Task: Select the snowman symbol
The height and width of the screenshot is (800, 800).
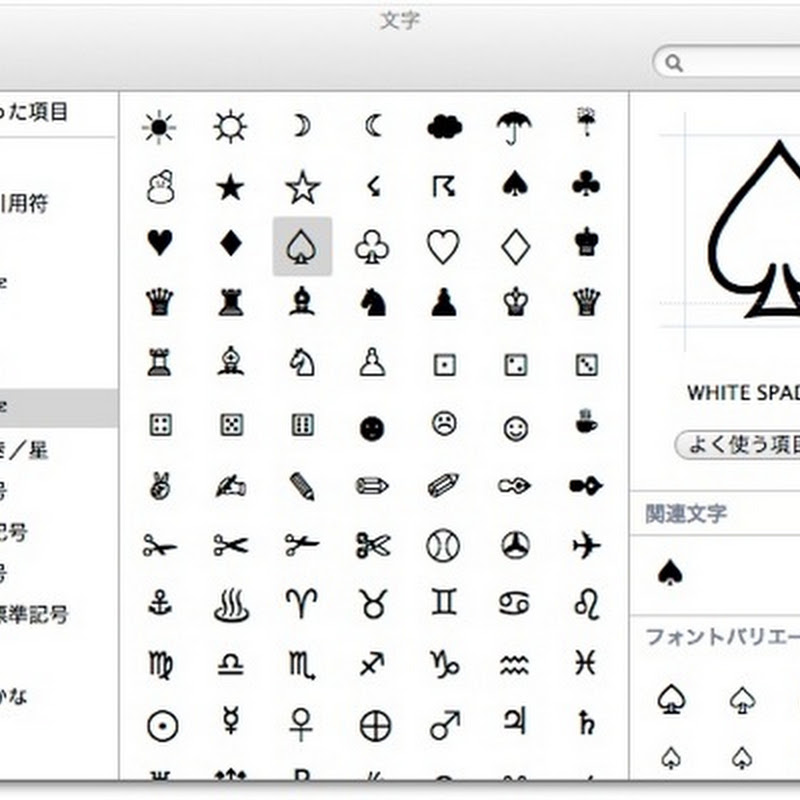Action: (160, 187)
